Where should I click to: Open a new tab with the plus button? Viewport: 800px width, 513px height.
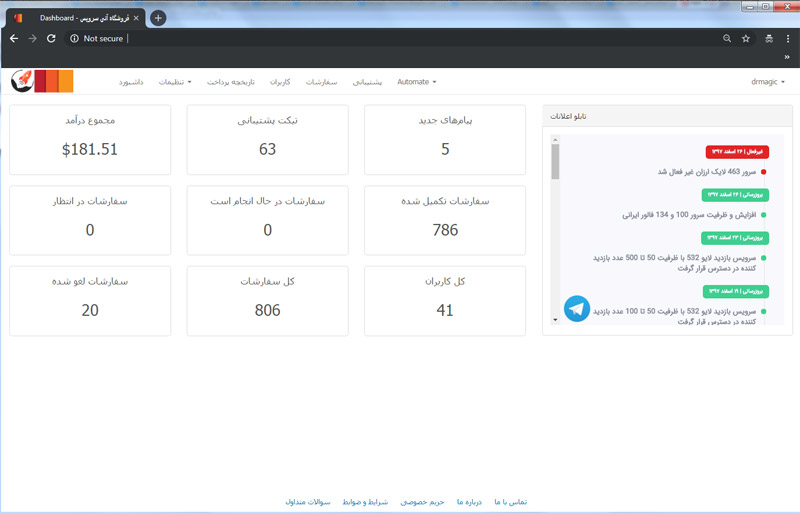click(x=158, y=18)
